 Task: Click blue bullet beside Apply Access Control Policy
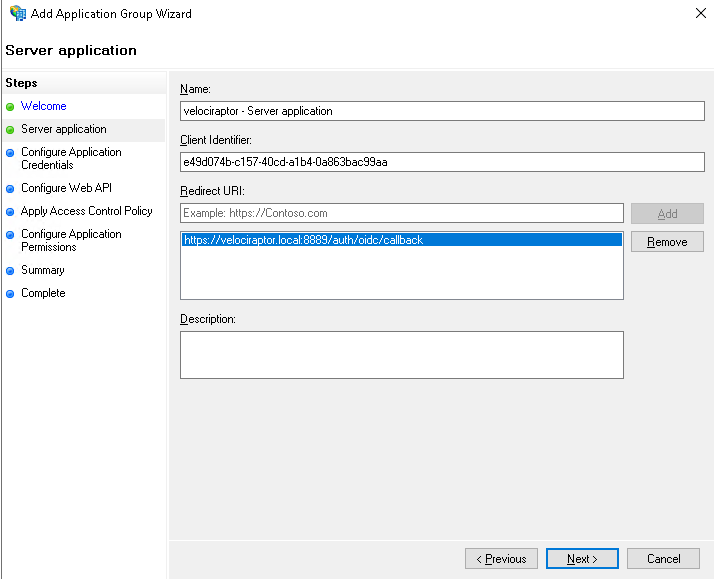pyautogui.click(x=10, y=212)
